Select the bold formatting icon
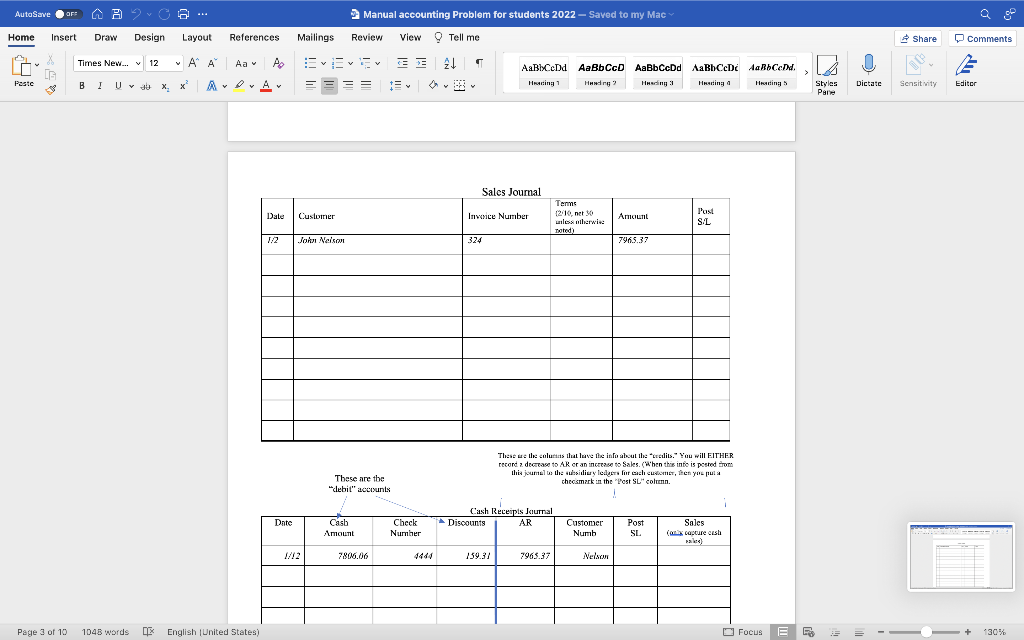 [x=81, y=85]
